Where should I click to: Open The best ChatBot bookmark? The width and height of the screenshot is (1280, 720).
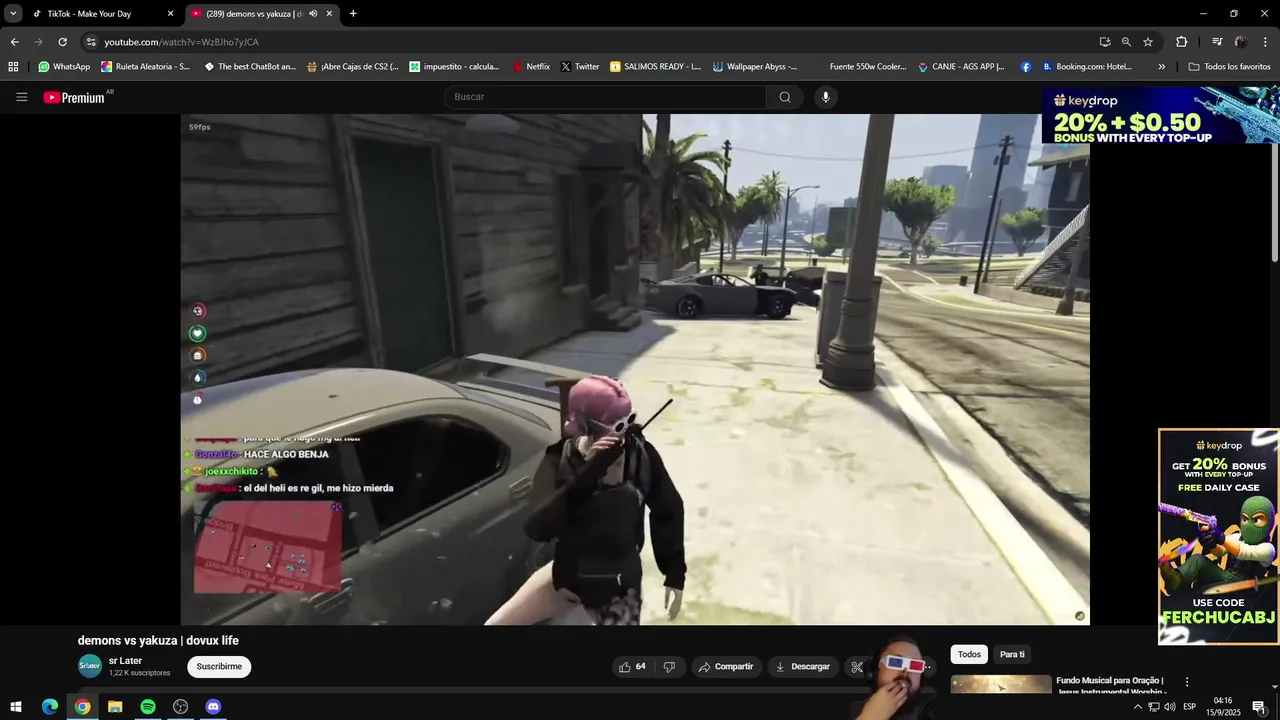(250, 67)
